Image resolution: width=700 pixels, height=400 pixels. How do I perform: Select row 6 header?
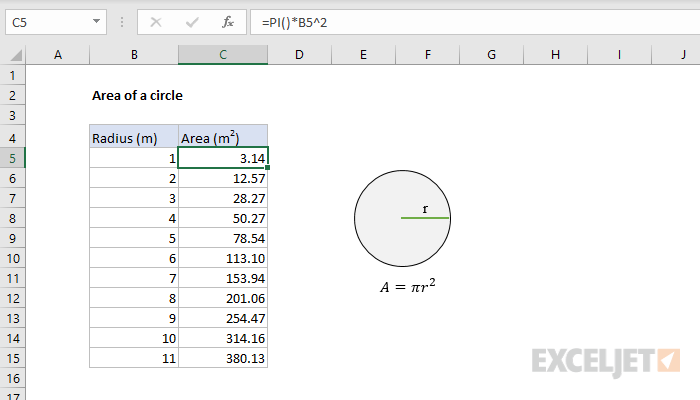pyautogui.click(x=12, y=178)
